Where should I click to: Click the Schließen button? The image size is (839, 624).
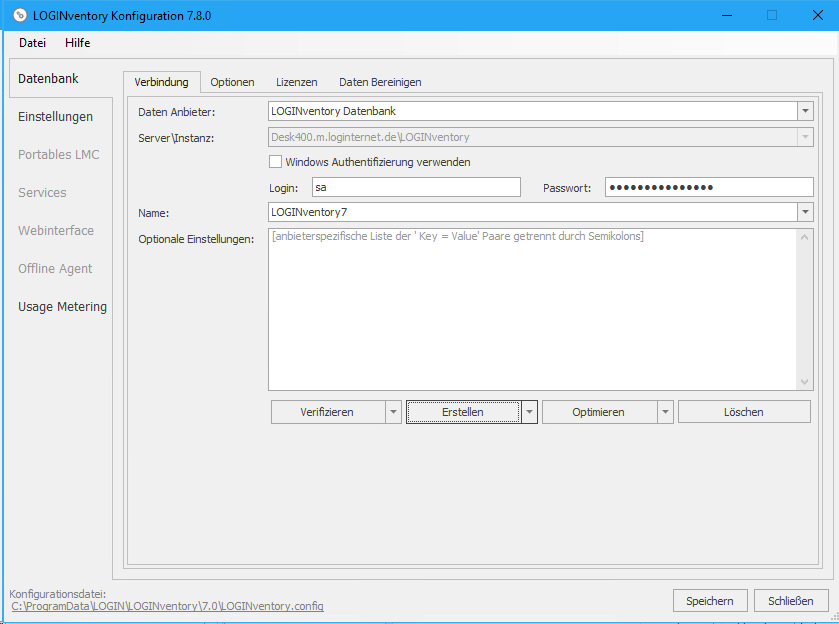(791, 601)
